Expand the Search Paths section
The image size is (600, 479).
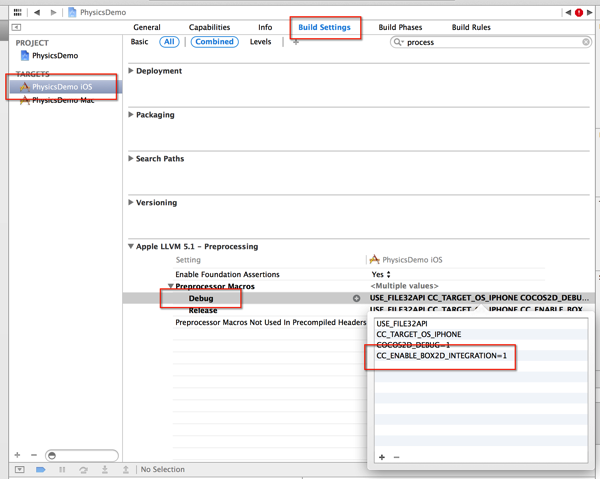[x=131, y=158]
